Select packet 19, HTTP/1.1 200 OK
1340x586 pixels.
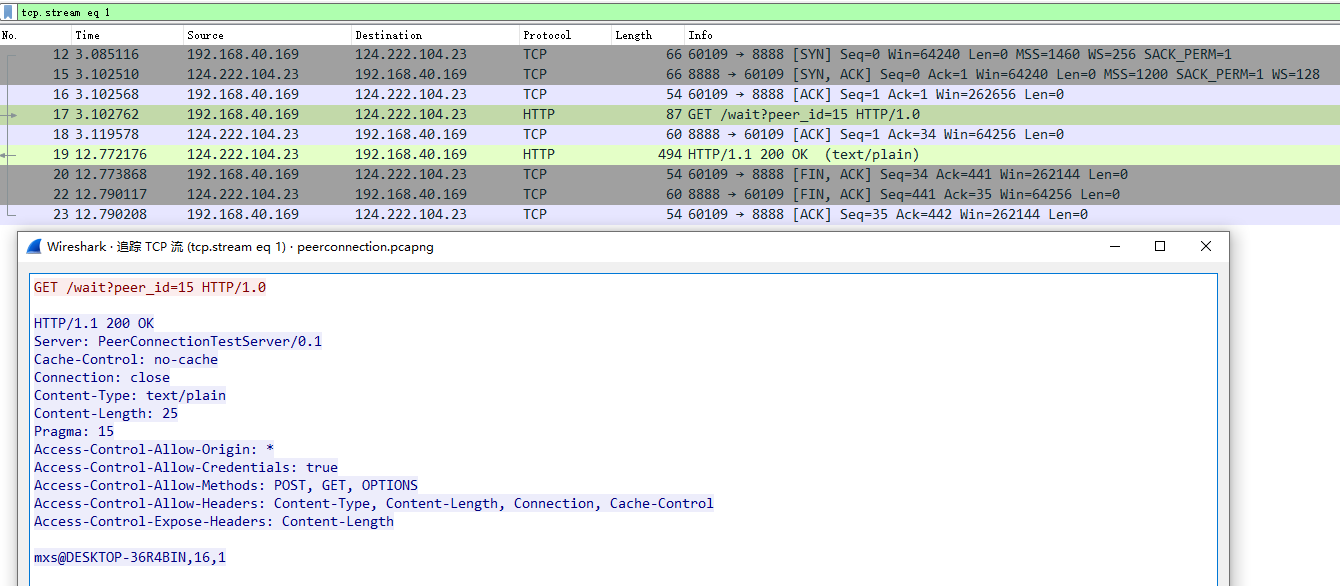670,154
